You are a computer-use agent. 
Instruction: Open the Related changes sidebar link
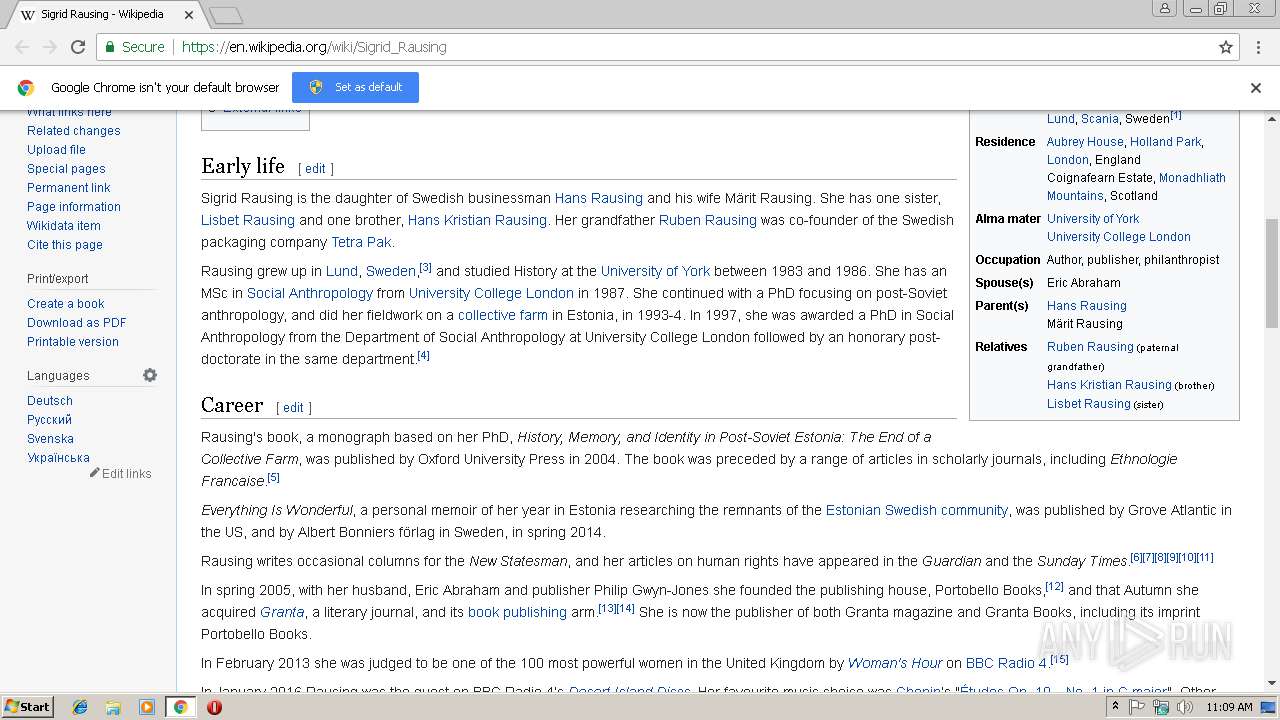(x=74, y=131)
